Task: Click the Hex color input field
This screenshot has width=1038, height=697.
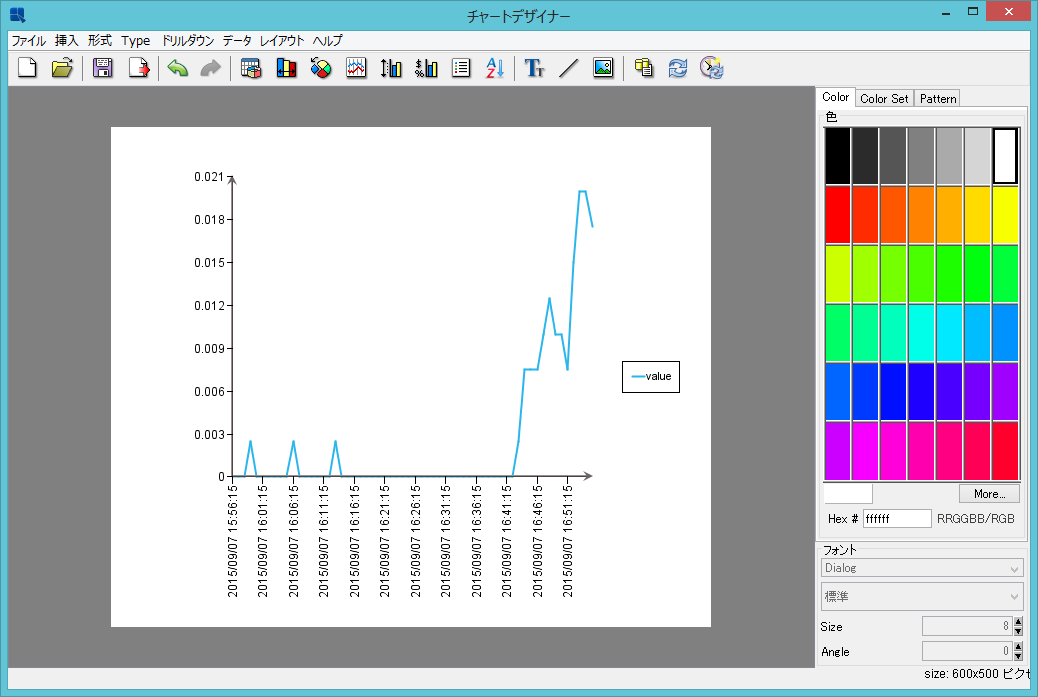Action: tap(896, 519)
